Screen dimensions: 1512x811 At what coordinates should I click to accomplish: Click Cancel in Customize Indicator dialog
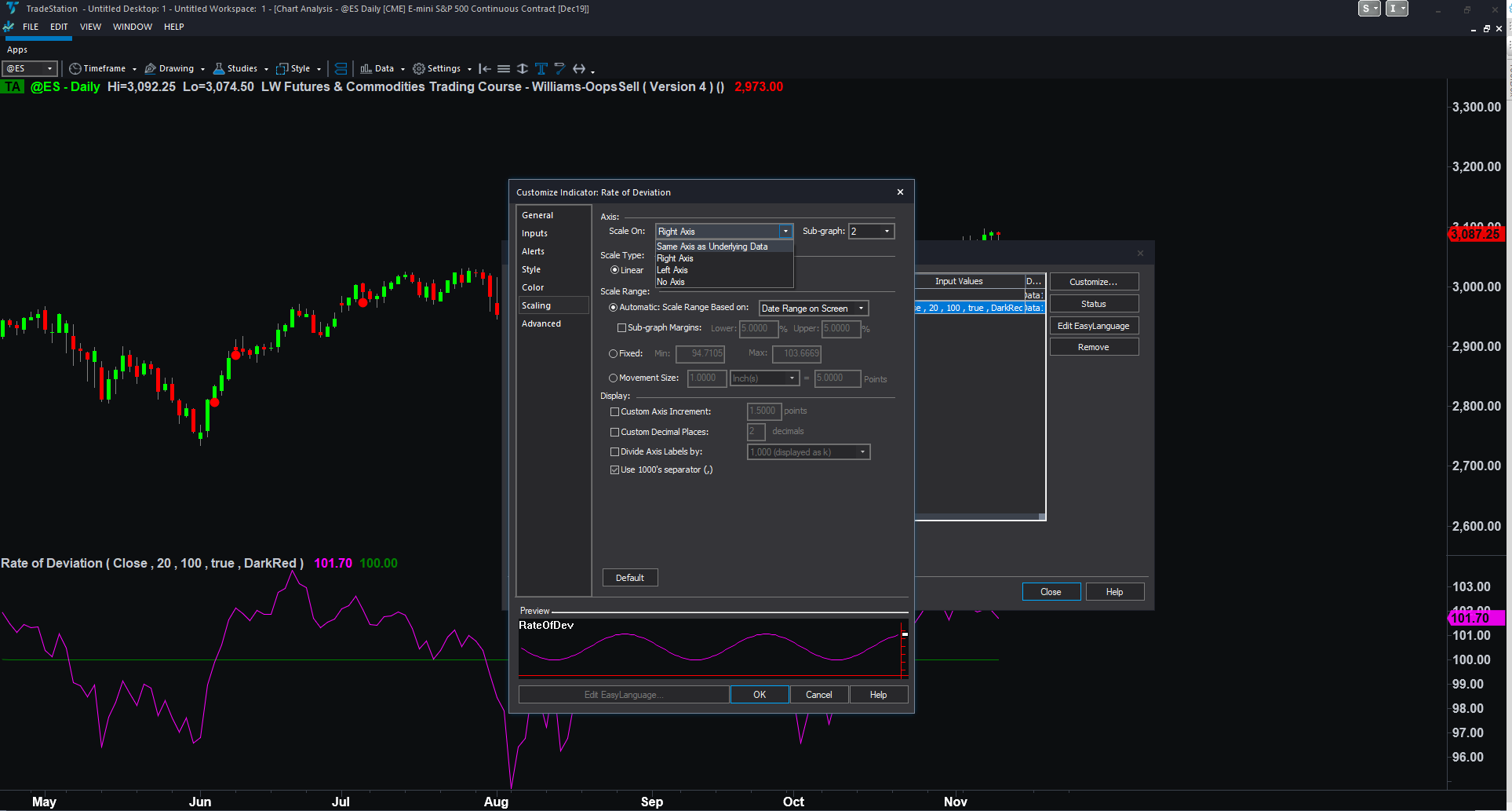[x=819, y=695]
